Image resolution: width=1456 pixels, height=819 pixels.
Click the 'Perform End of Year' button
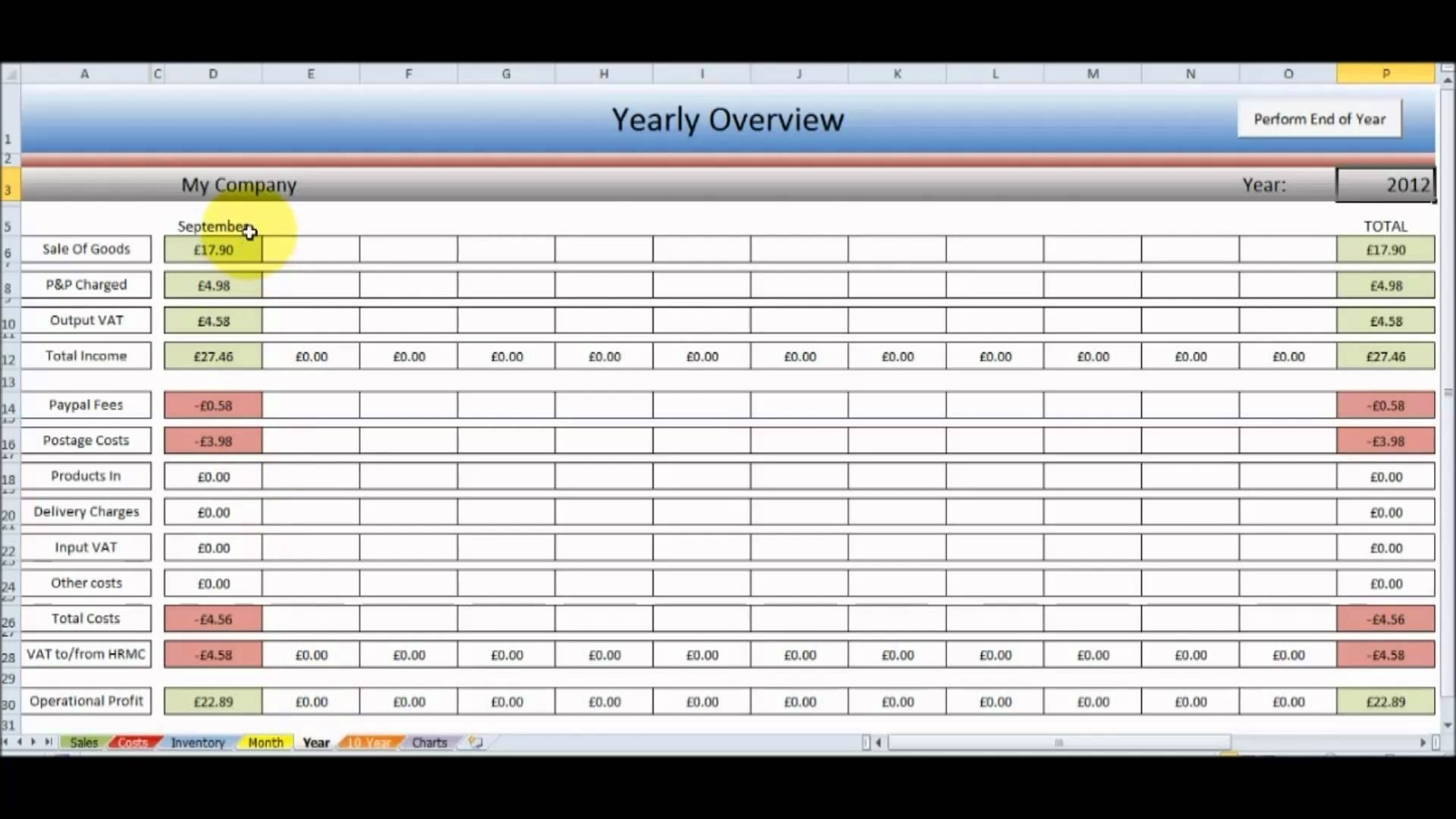(1320, 118)
